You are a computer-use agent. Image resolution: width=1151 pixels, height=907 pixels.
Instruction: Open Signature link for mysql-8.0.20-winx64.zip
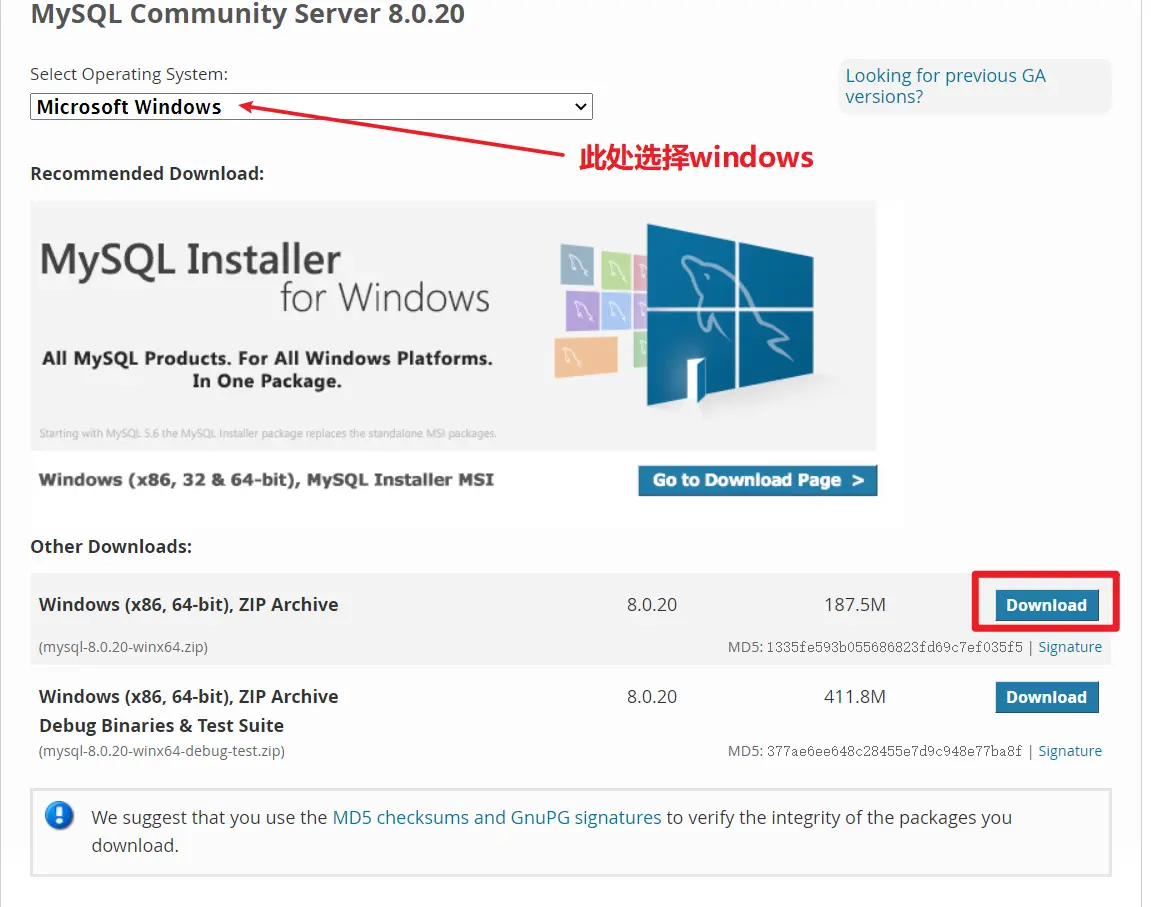1070,646
